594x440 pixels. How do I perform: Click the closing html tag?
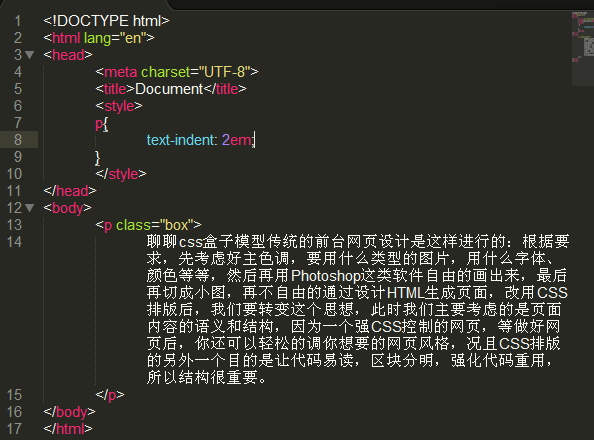68,429
